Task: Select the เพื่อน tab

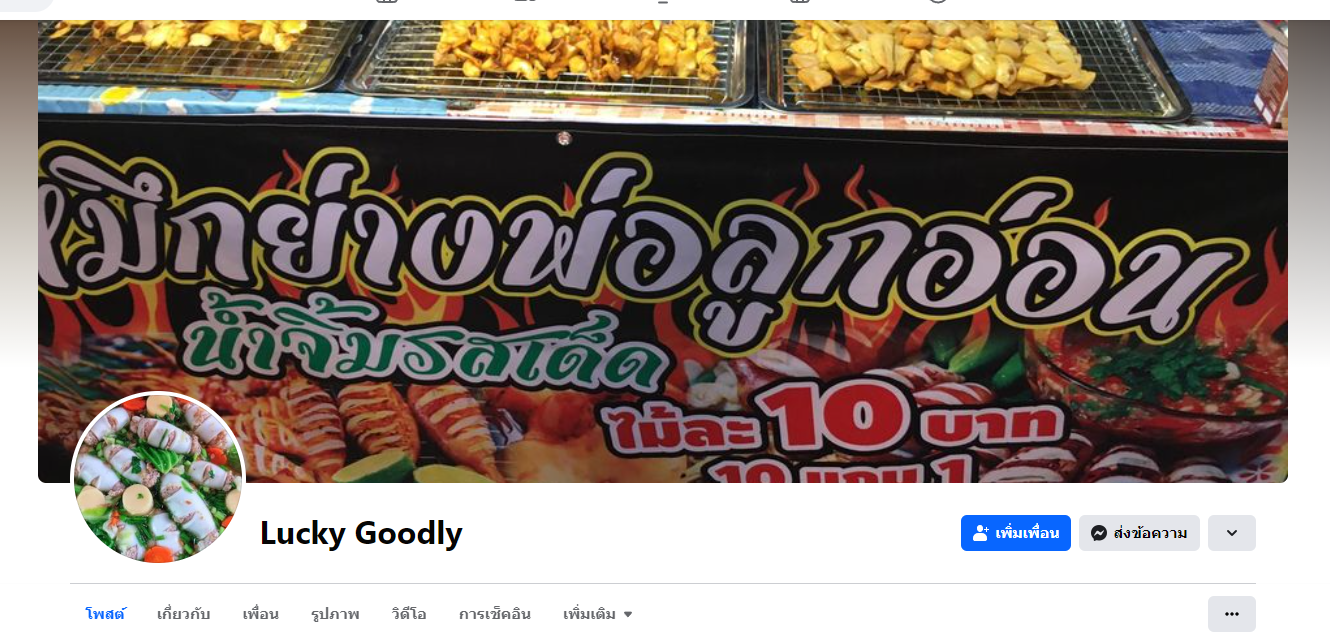Action: point(260,614)
